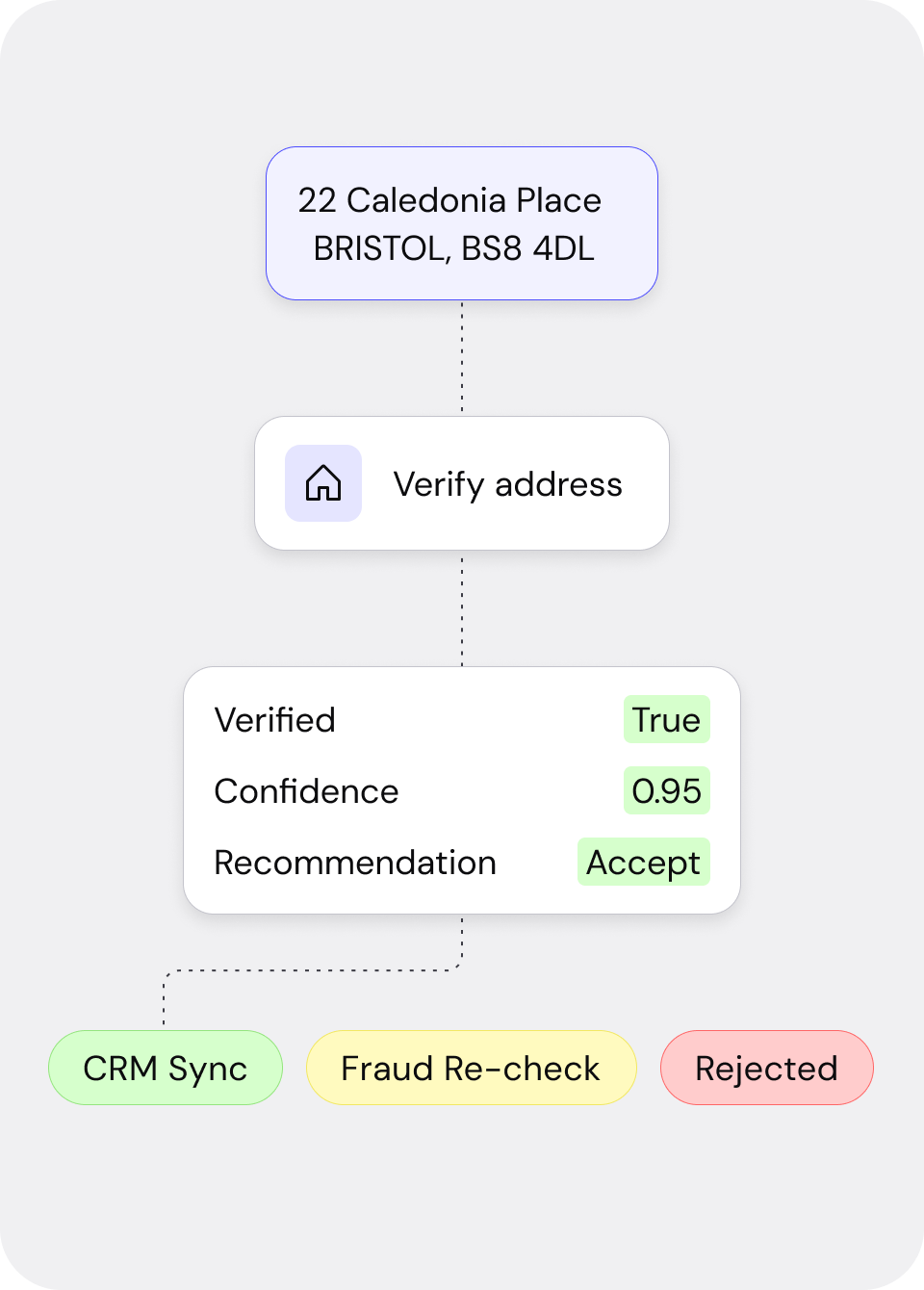Click the Recommendation label
Image resolution: width=924 pixels, height=1290 pixels.
pyautogui.click(x=355, y=863)
